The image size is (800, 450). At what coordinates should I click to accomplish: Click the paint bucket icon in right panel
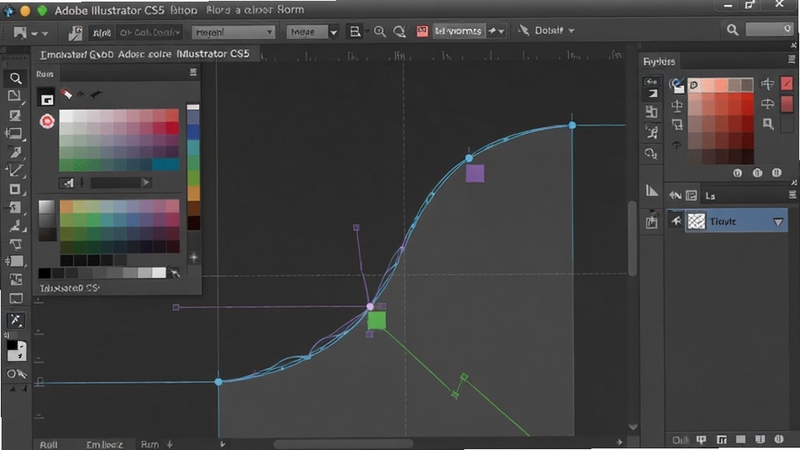pos(677,86)
